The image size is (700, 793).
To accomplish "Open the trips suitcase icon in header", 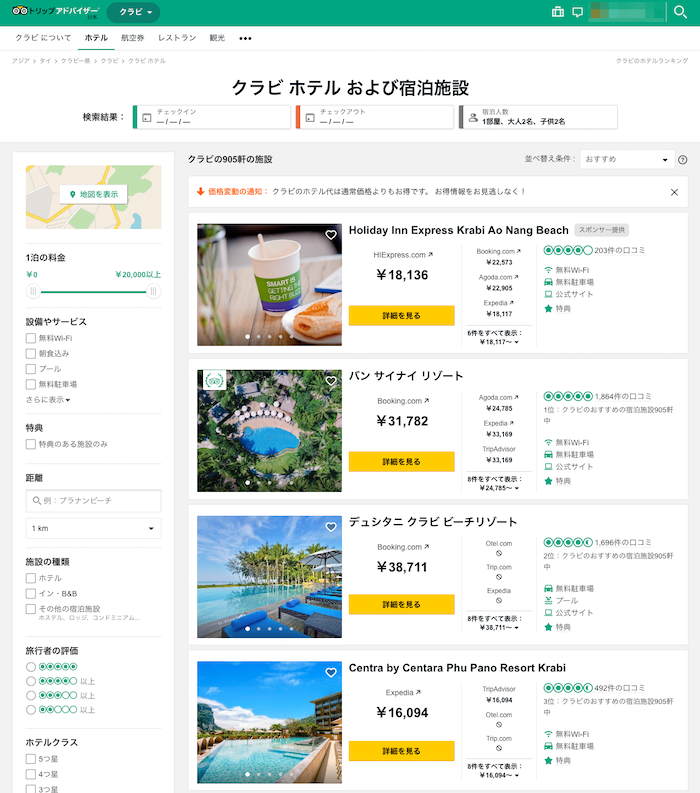I will point(558,12).
